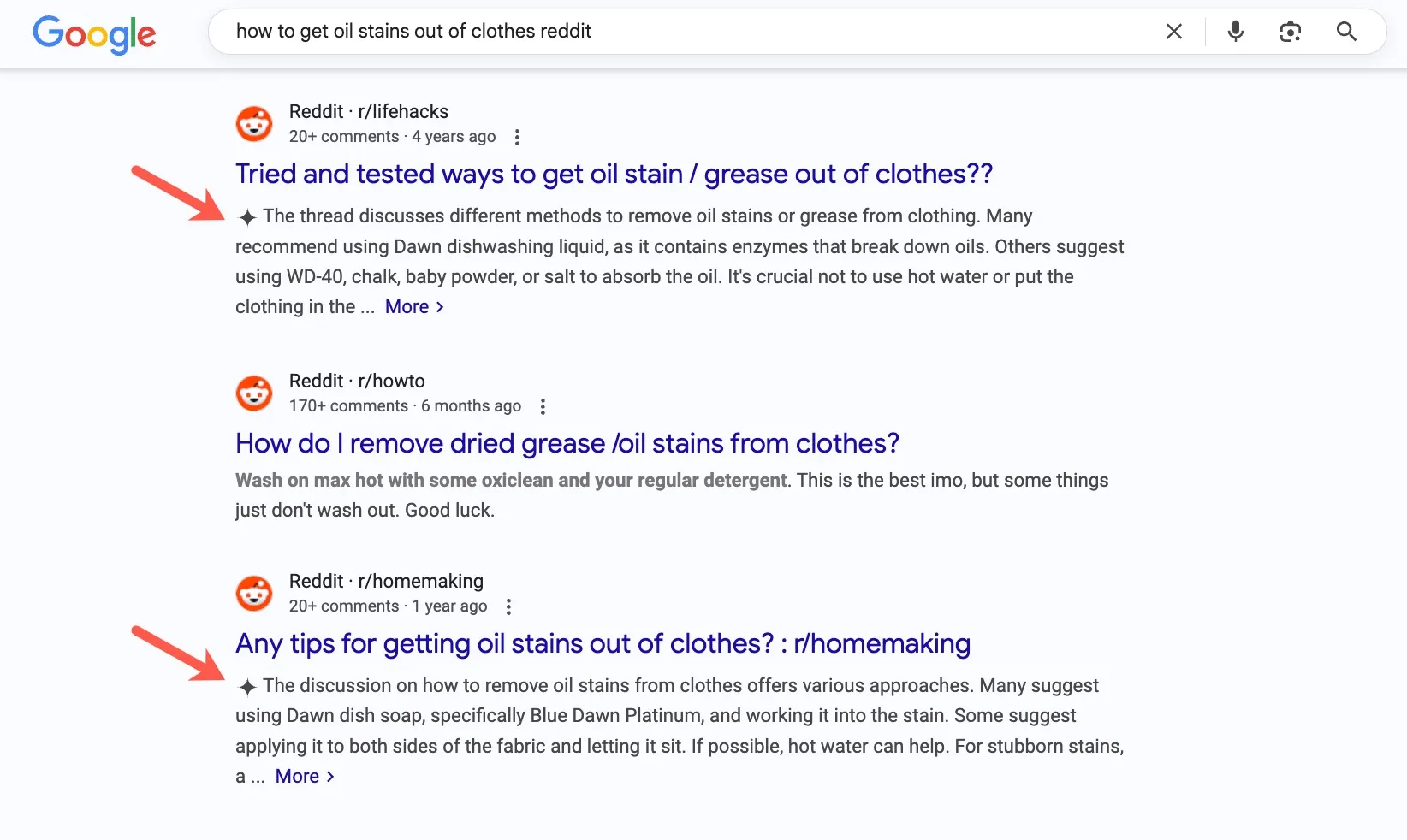Click the Reddit icon beside r/homemaking
1407x840 pixels.
pyautogui.click(x=254, y=594)
